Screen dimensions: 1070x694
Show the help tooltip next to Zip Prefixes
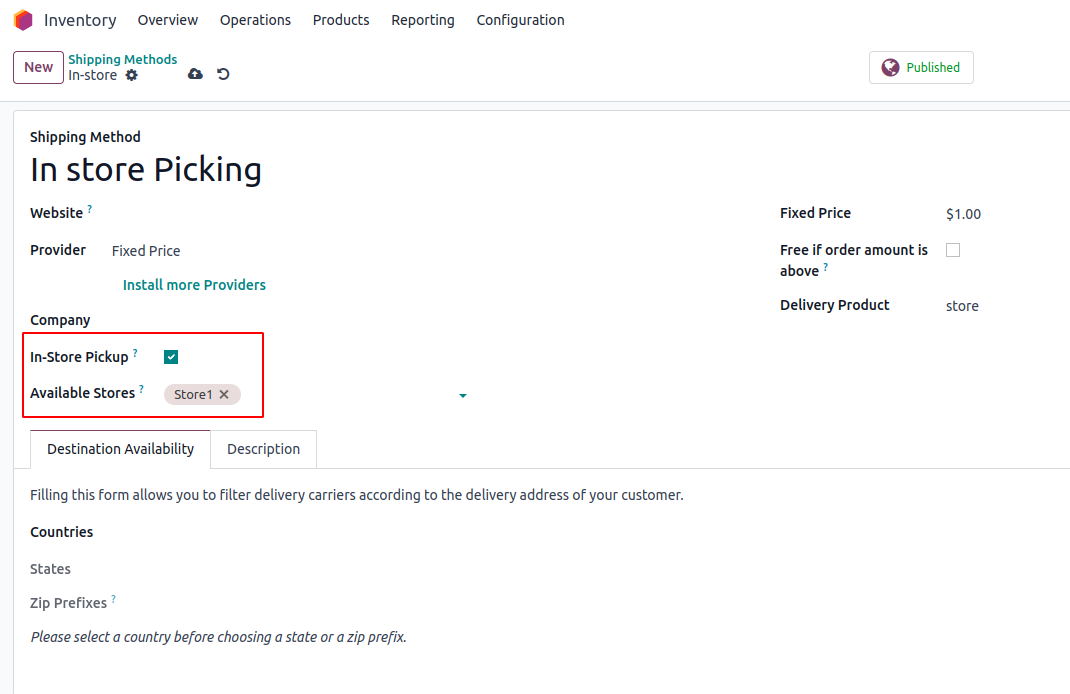(113, 599)
